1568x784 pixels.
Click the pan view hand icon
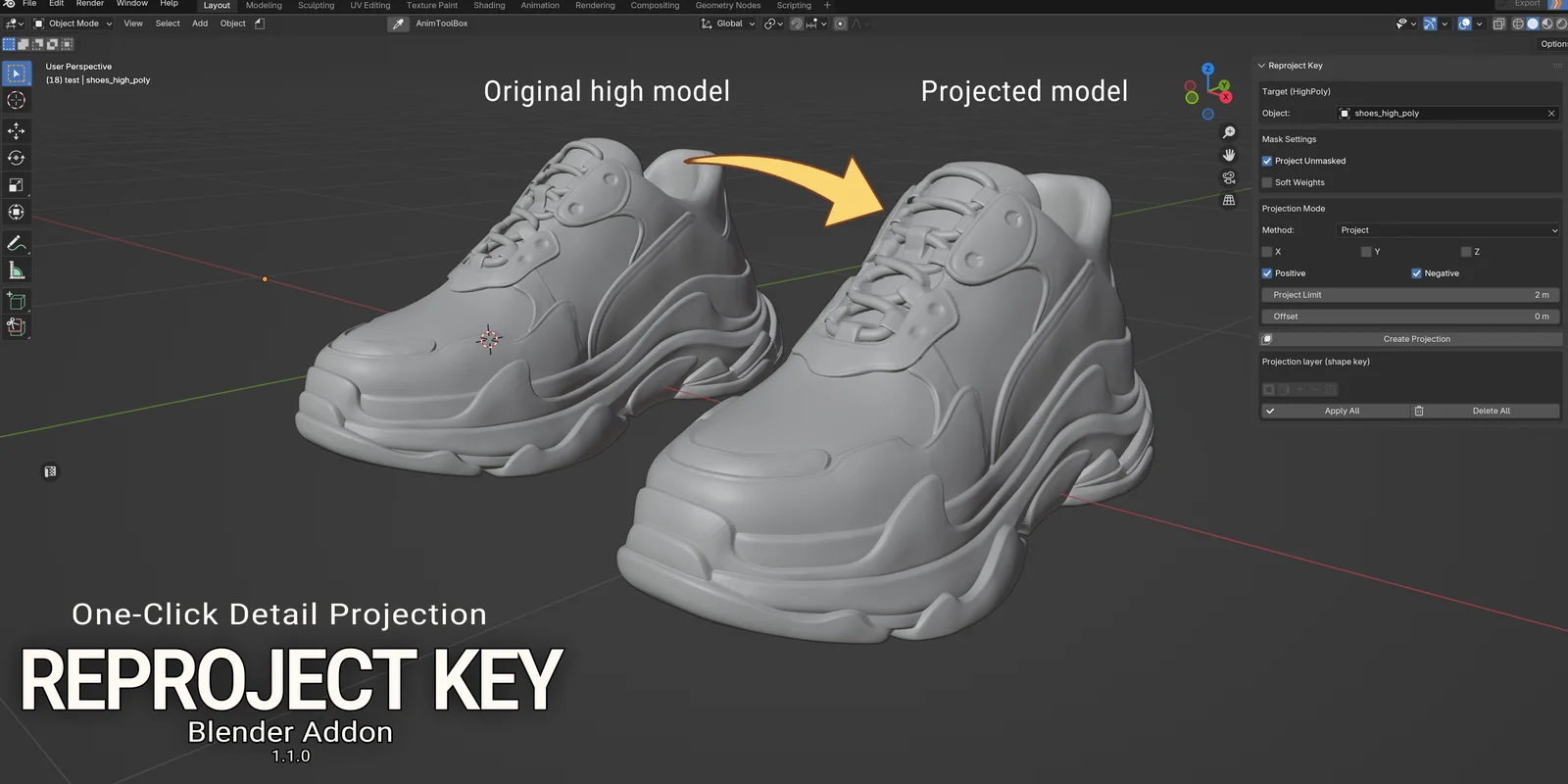click(x=1229, y=155)
